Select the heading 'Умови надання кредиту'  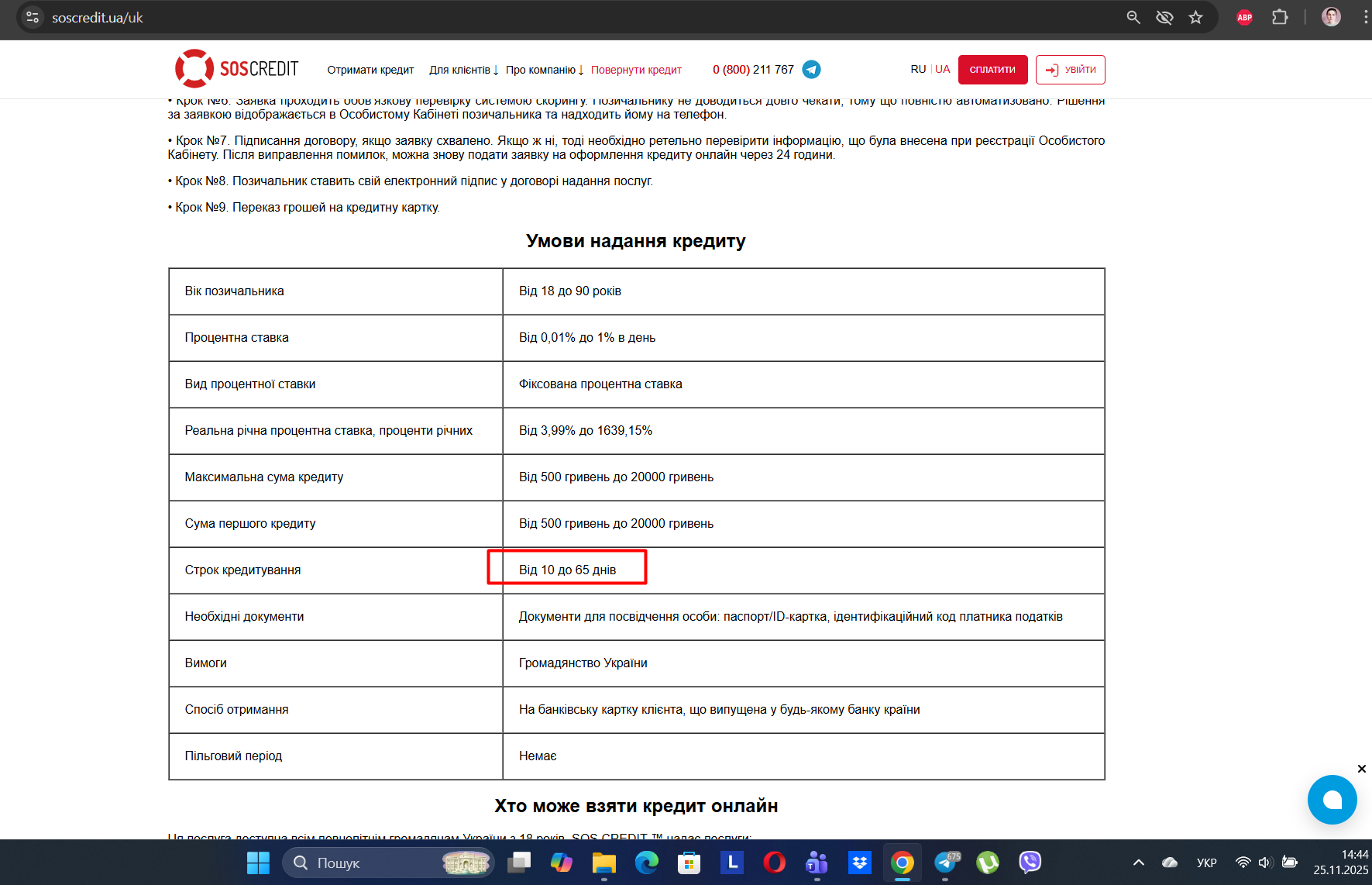636,241
